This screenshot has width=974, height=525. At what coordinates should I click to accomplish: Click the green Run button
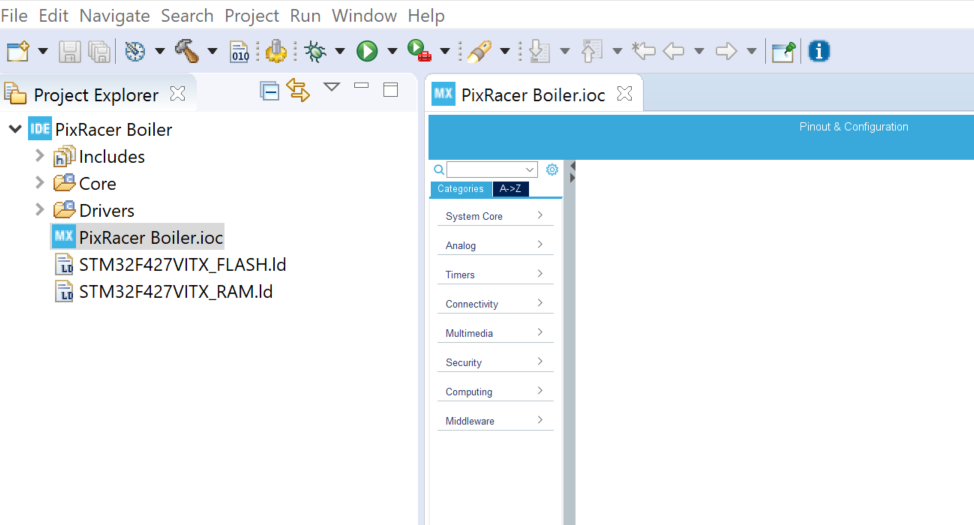tap(367, 52)
